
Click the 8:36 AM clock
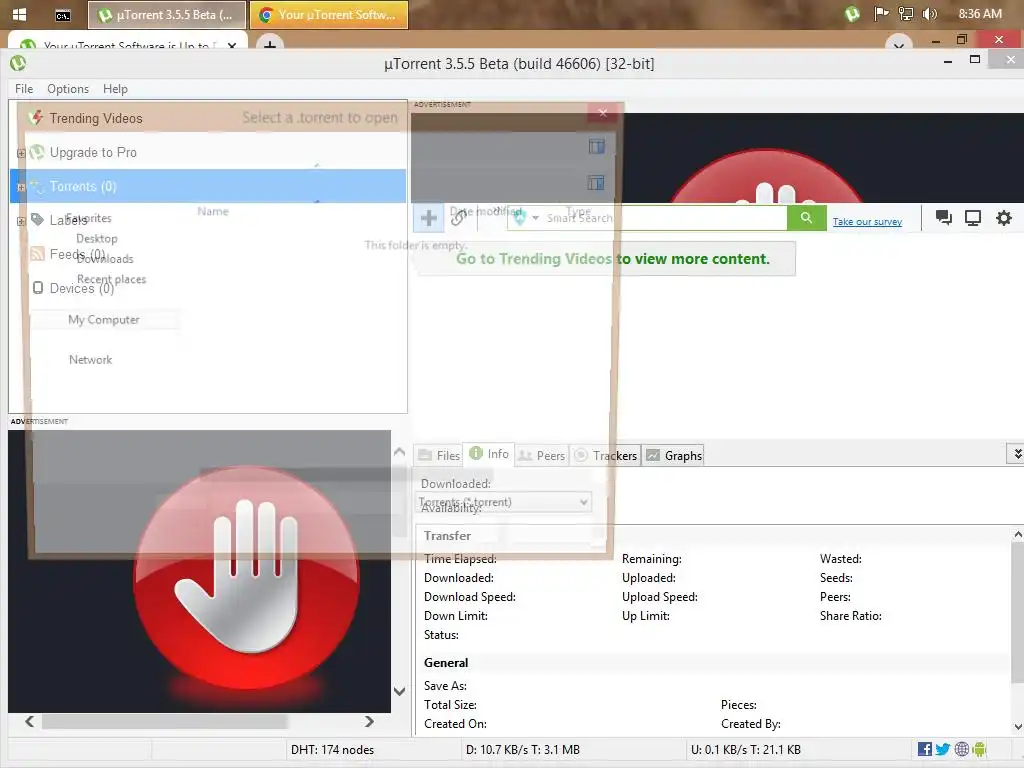coord(980,14)
